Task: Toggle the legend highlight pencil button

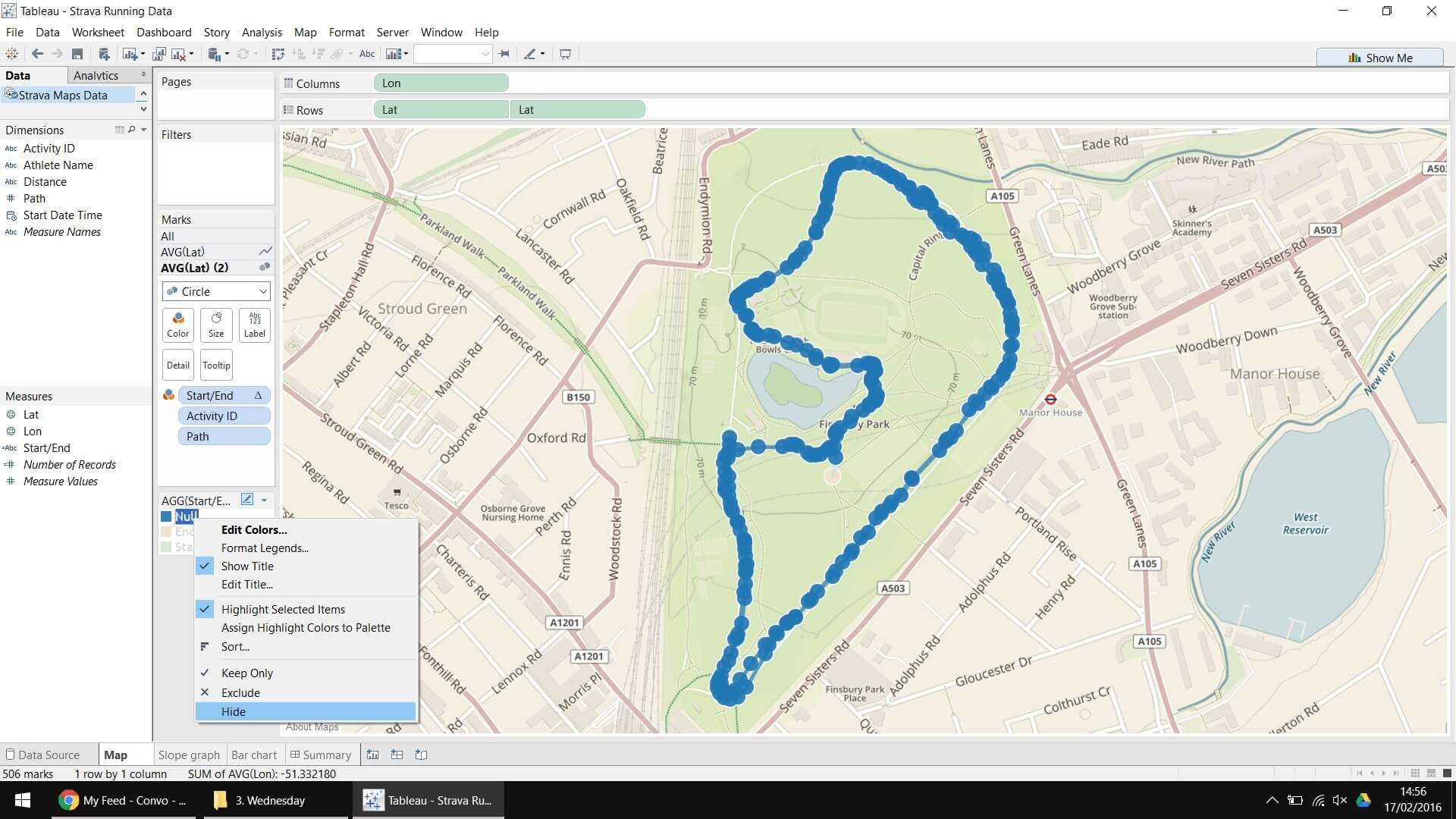Action: point(246,499)
